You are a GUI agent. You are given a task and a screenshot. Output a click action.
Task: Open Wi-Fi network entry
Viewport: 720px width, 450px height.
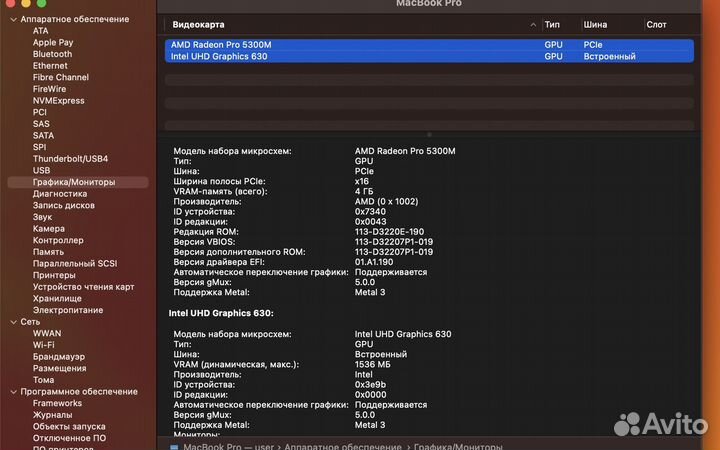pos(43,345)
